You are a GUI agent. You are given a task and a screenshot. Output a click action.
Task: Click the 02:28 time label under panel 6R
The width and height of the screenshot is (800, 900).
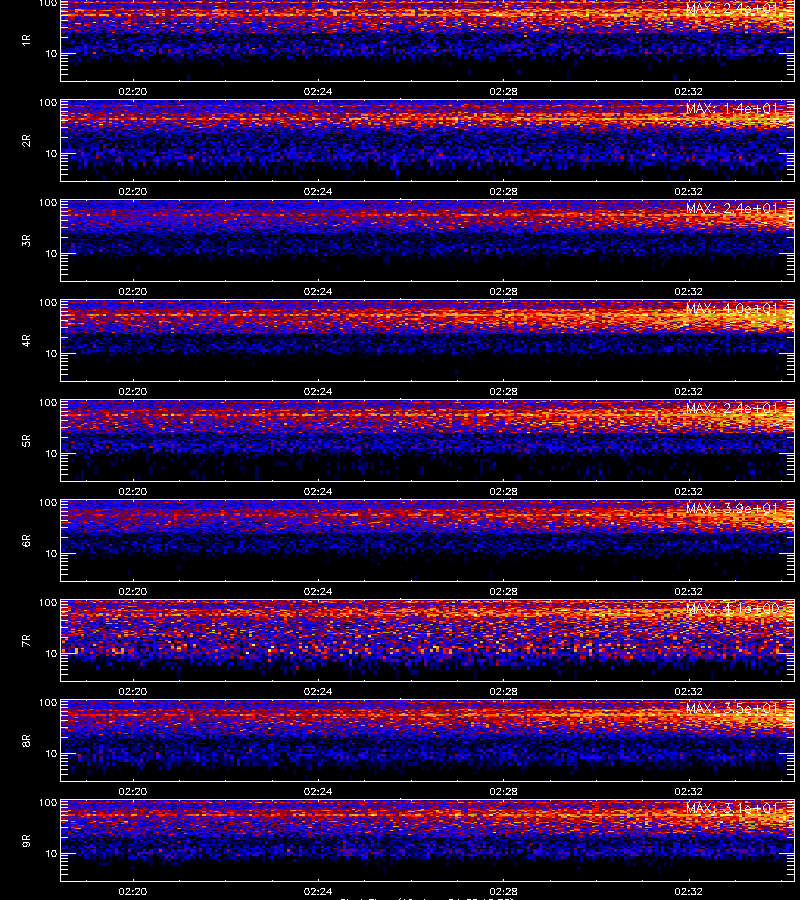503,591
